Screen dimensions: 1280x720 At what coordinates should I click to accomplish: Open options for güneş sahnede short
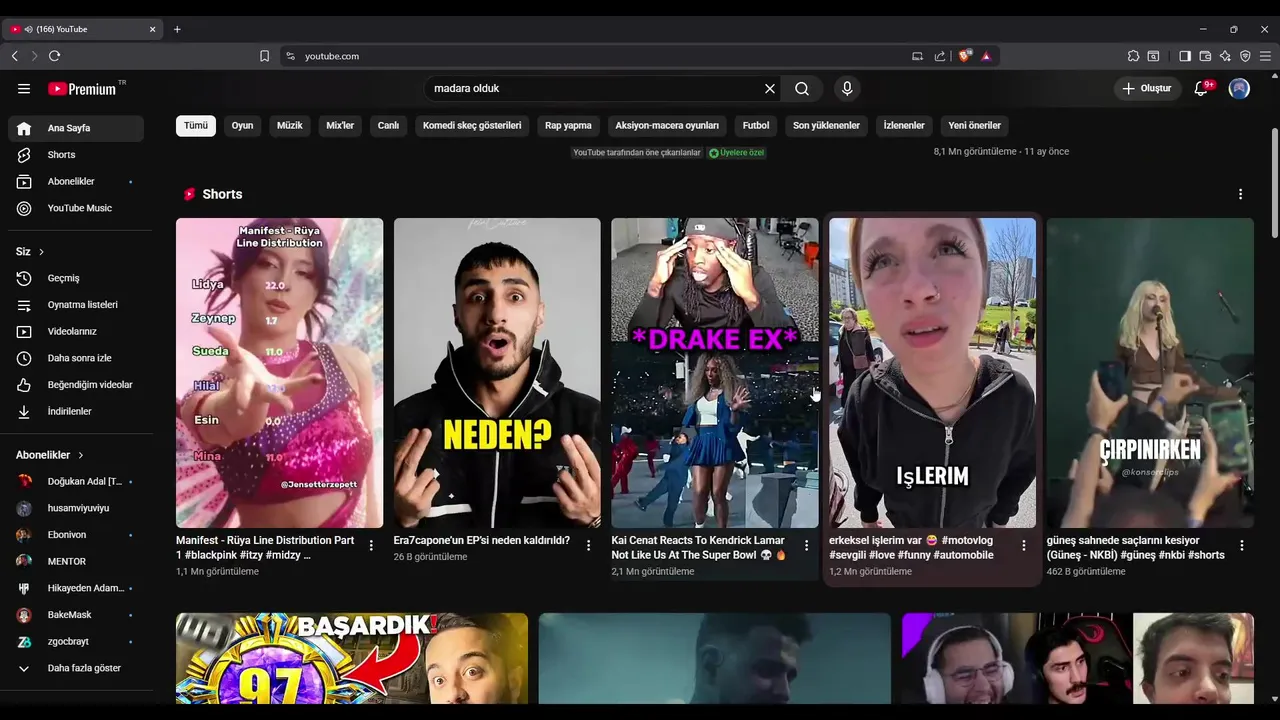point(1242,545)
